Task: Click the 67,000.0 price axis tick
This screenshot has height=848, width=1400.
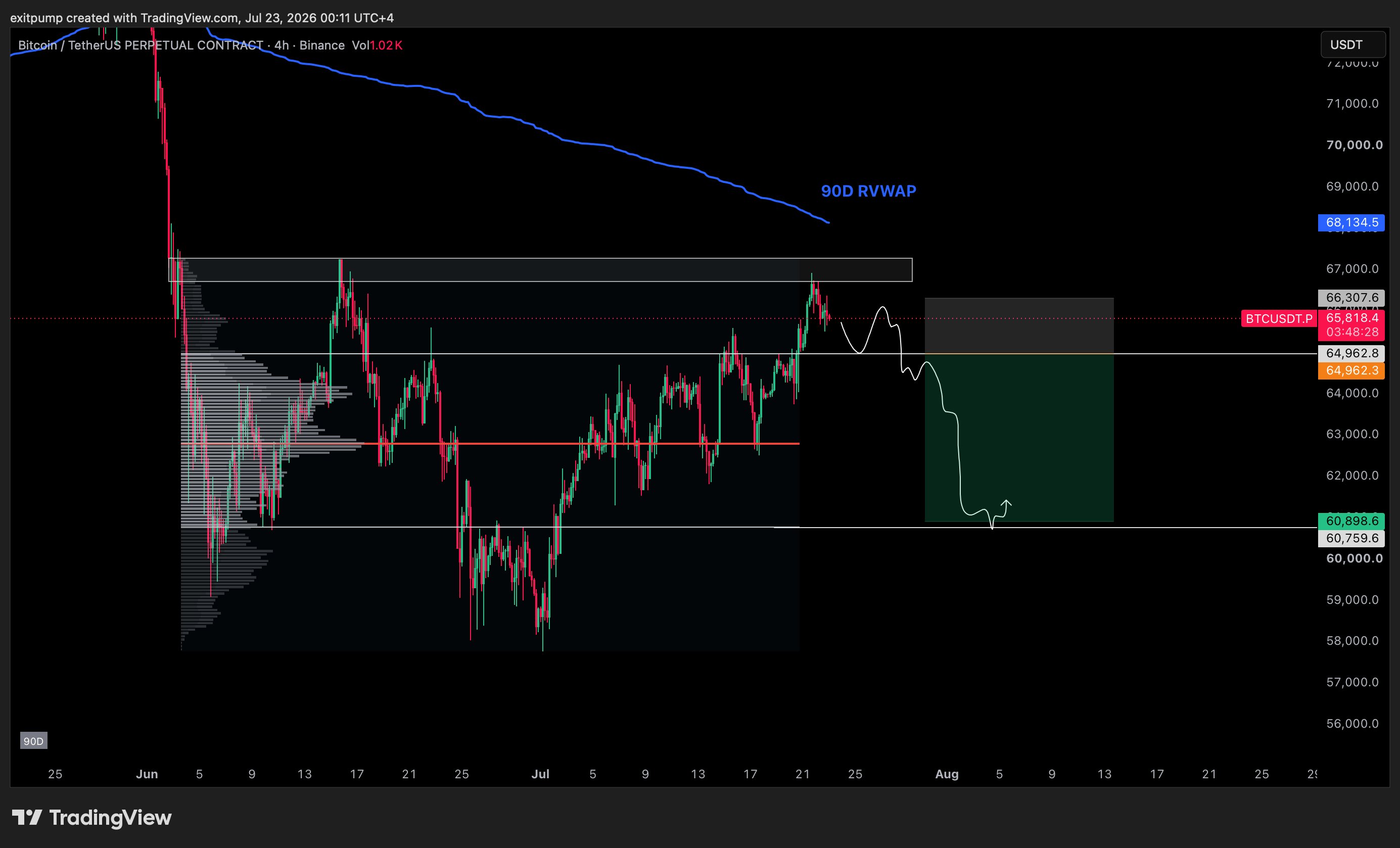Action: pos(1352,269)
